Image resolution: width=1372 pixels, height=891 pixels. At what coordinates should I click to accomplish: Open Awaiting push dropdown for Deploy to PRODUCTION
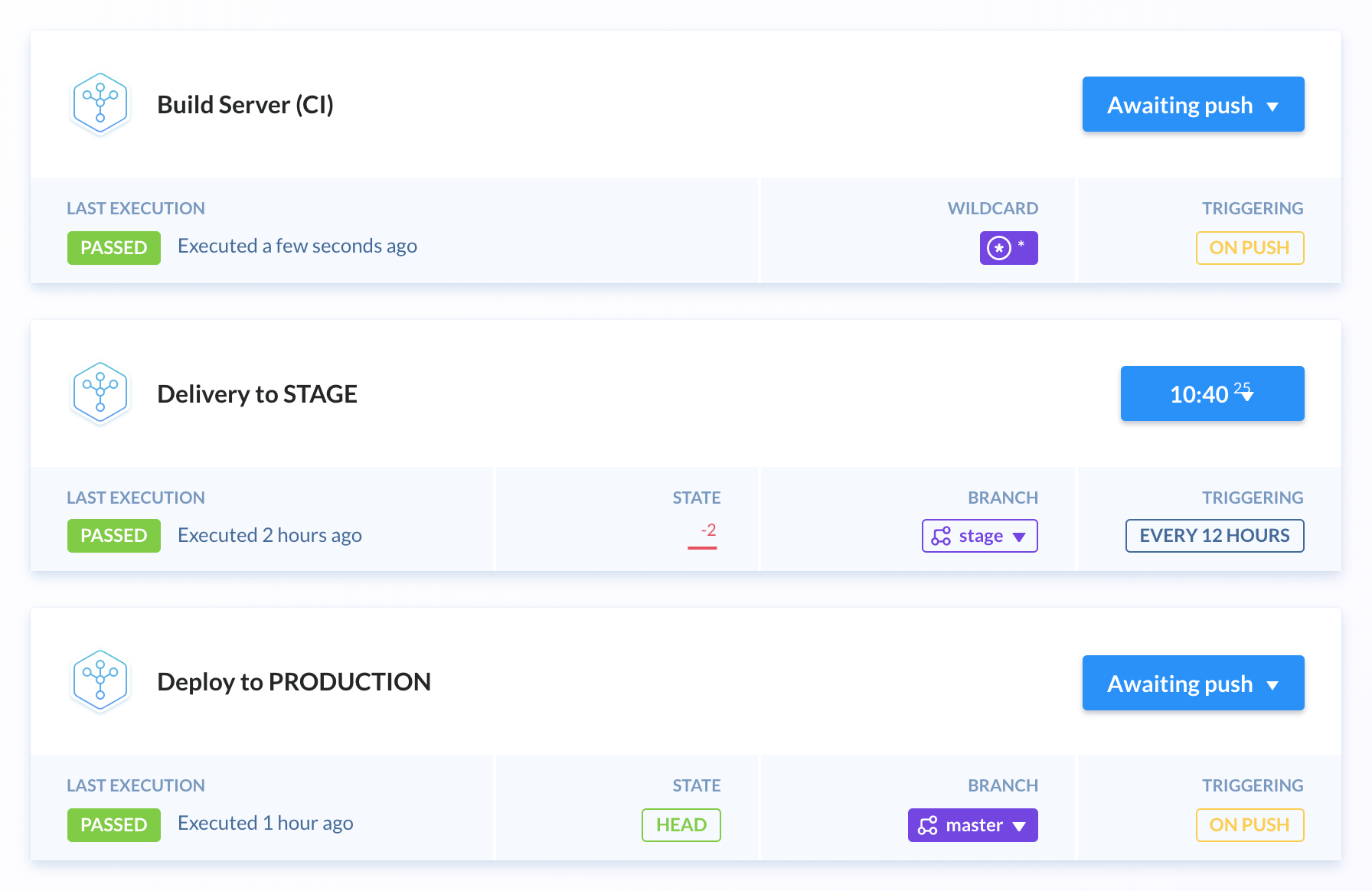point(1193,683)
